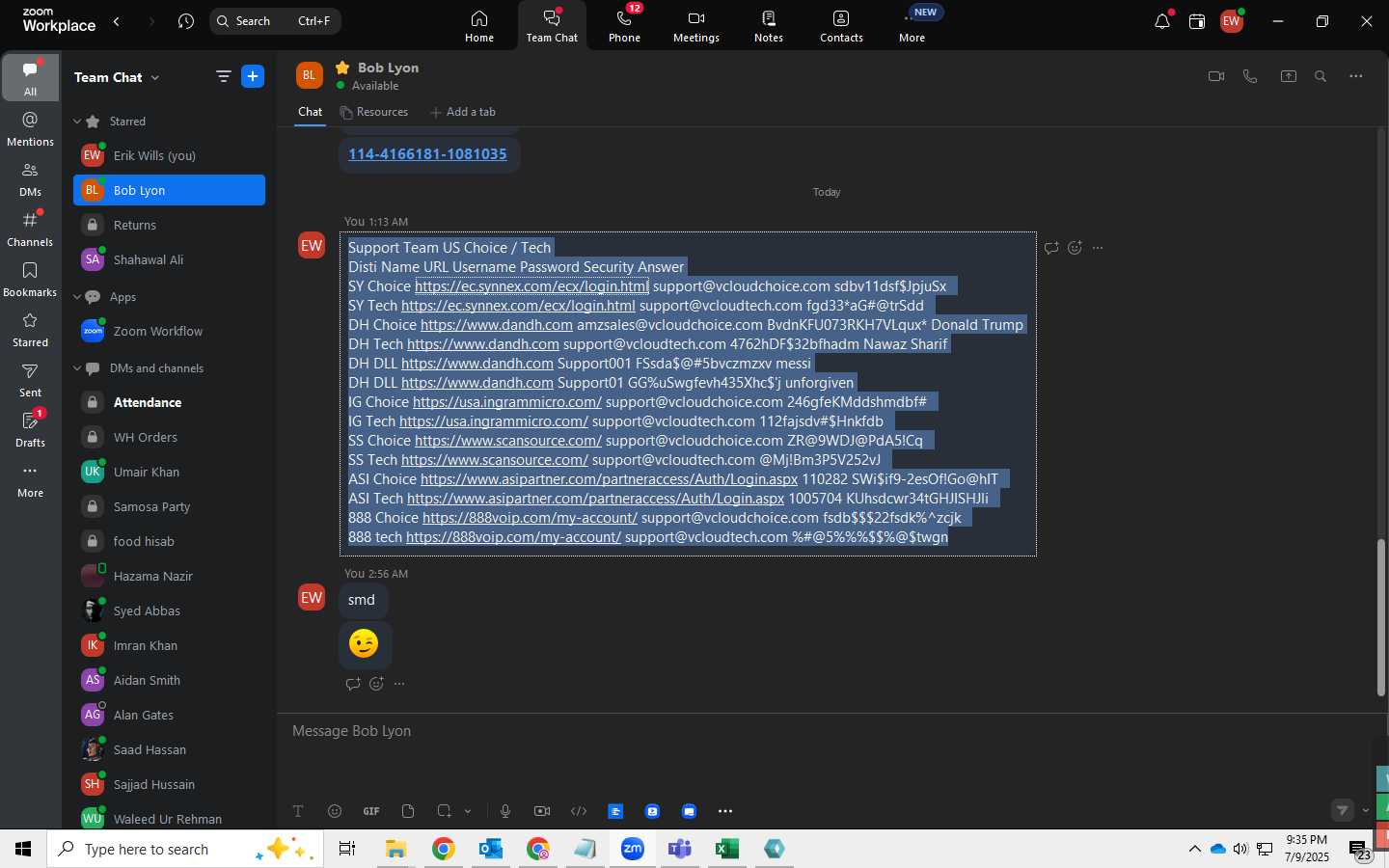Go to the Contacts tab
The width and height of the screenshot is (1389, 868).
[841, 26]
